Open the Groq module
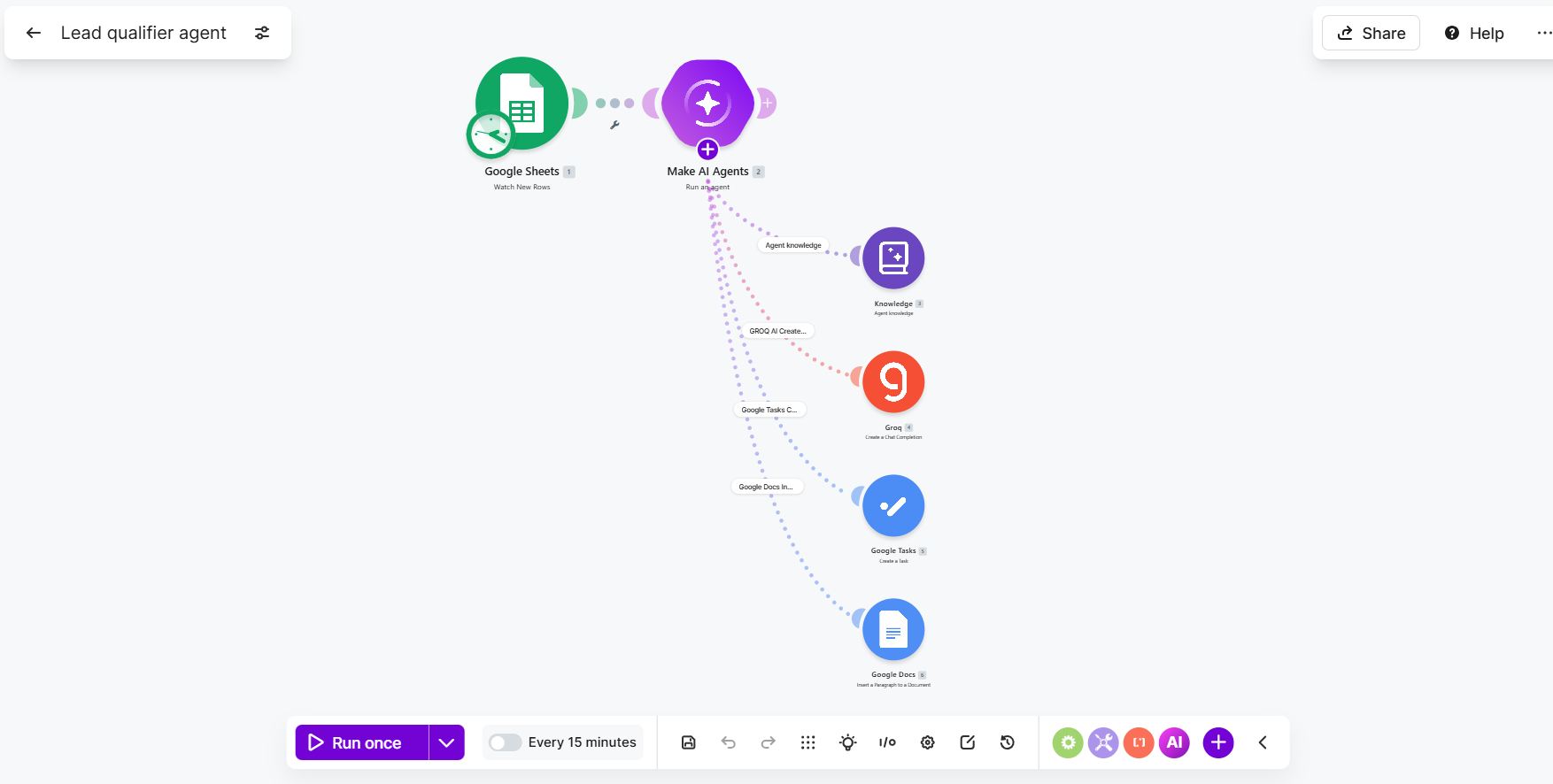 [893, 382]
